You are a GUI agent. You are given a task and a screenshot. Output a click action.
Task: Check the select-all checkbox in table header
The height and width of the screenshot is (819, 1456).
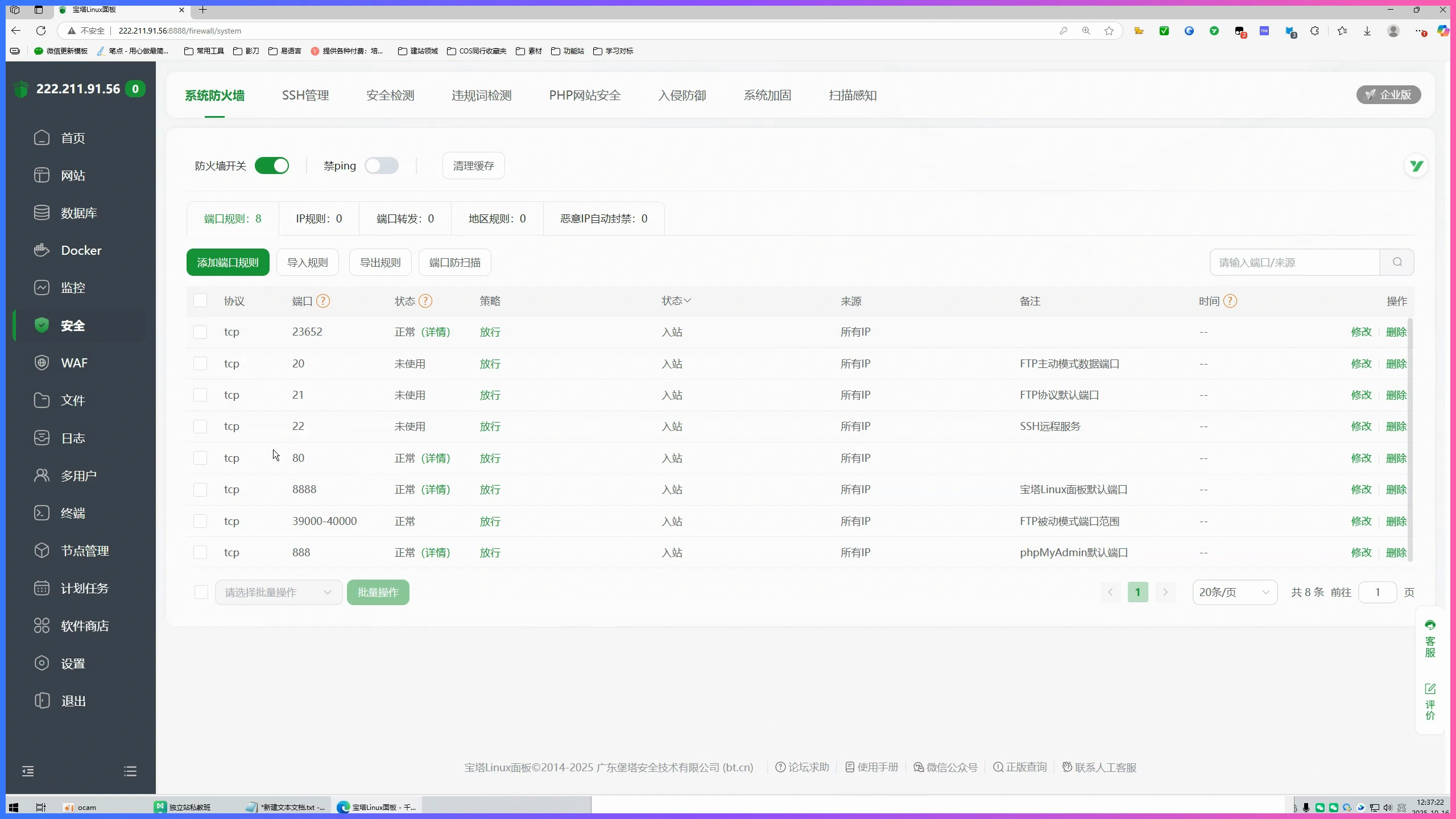click(200, 300)
